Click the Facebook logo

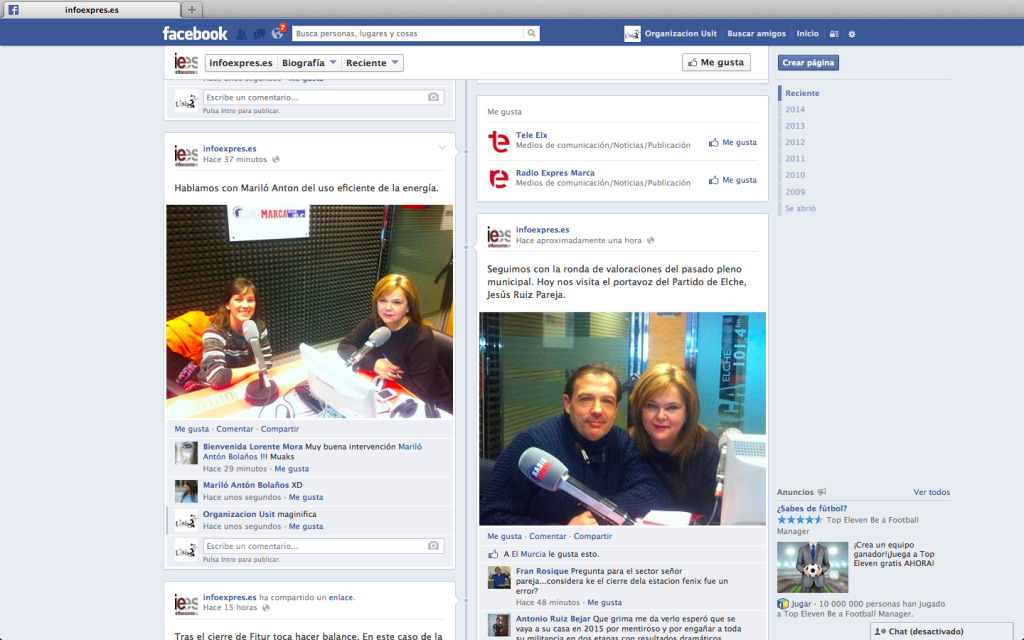[195, 33]
